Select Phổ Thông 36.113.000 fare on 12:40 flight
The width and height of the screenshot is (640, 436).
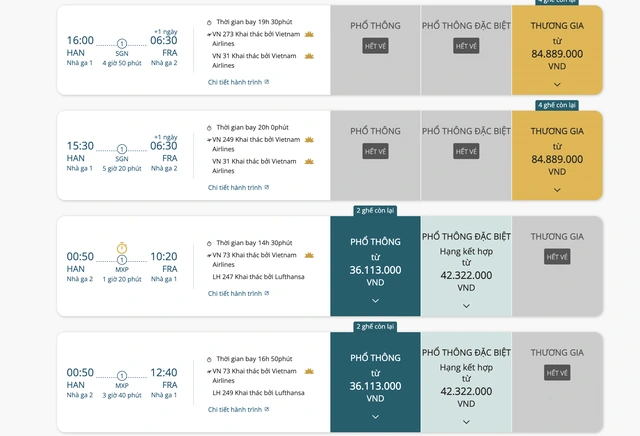tap(375, 384)
